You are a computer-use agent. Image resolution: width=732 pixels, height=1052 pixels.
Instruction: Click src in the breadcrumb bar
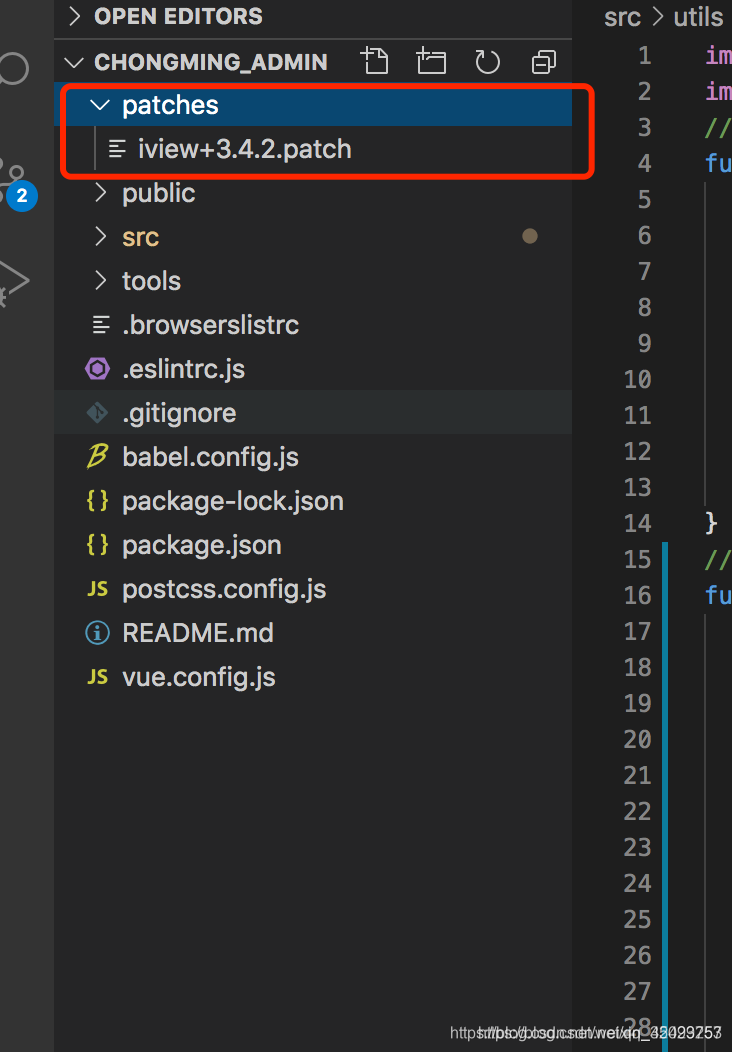tap(622, 17)
